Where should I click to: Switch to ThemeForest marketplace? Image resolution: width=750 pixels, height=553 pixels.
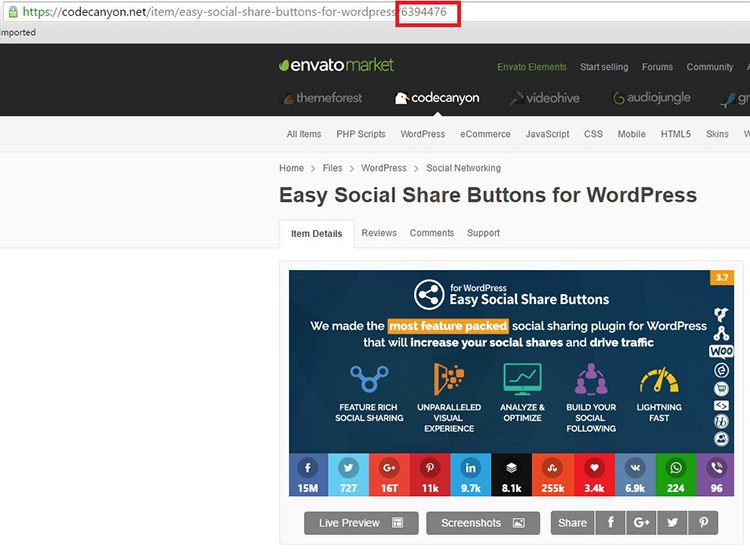[x=321, y=98]
